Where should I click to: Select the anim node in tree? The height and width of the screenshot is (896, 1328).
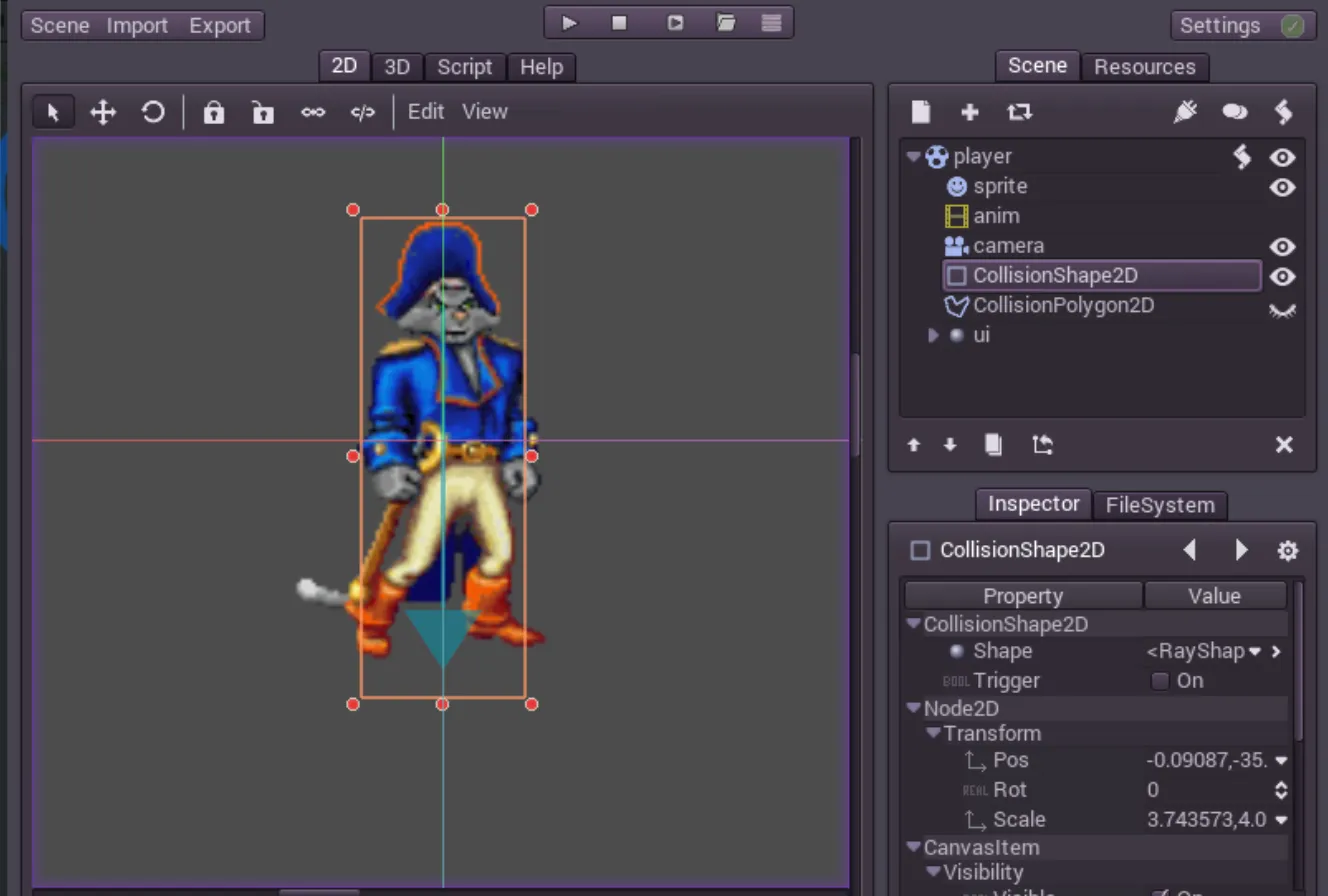tap(996, 216)
